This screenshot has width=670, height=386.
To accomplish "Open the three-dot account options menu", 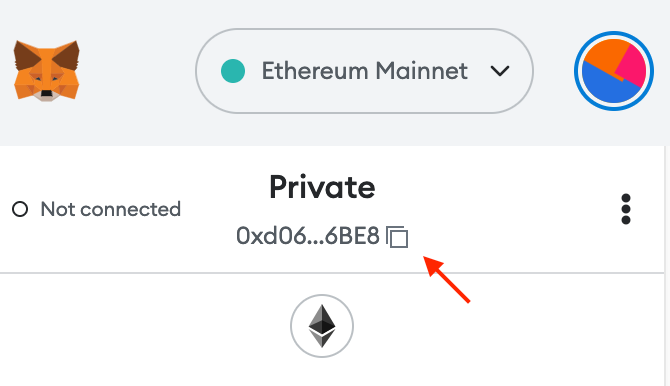I will click(x=626, y=209).
